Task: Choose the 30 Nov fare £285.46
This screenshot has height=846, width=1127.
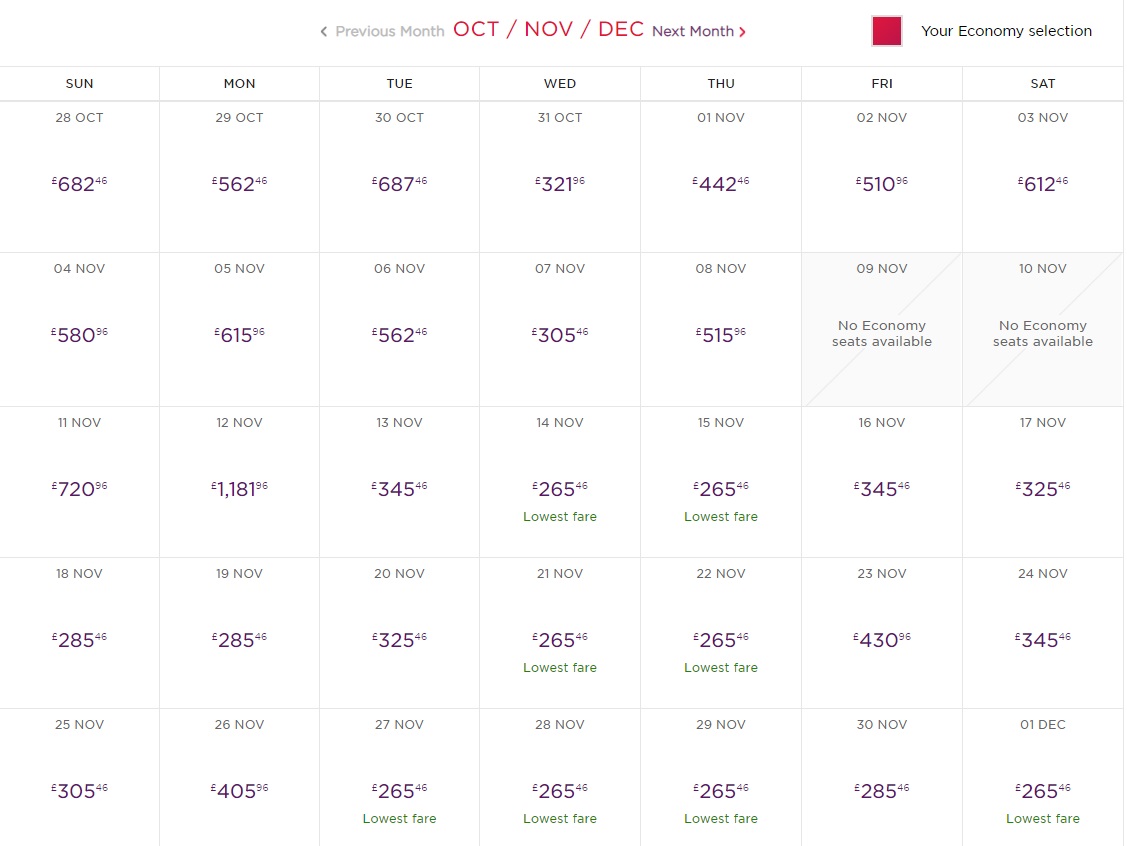Action: point(881,791)
